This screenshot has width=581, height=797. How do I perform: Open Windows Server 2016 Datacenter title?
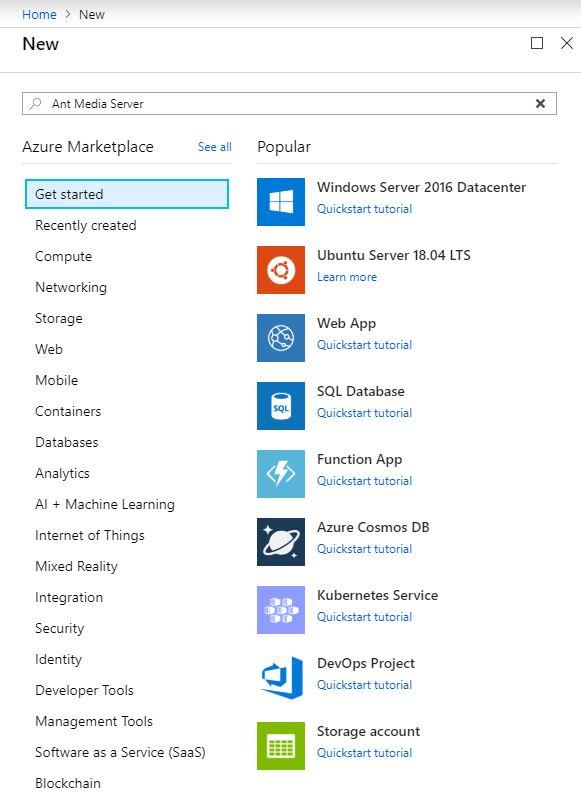(x=421, y=187)
